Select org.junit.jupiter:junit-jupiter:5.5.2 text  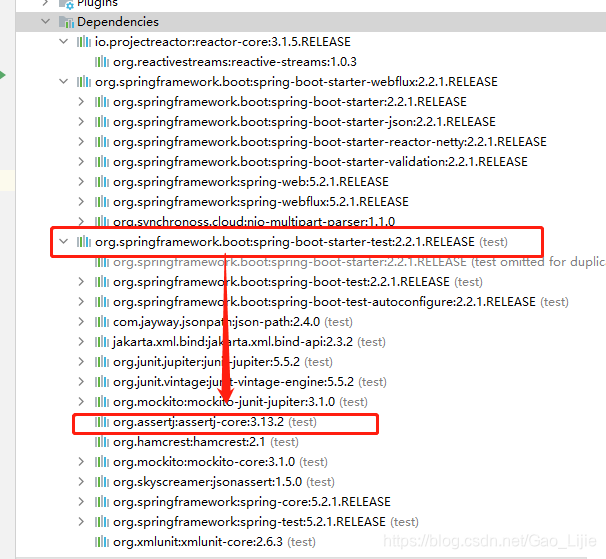pyautogui.click(x=206, y=362)
